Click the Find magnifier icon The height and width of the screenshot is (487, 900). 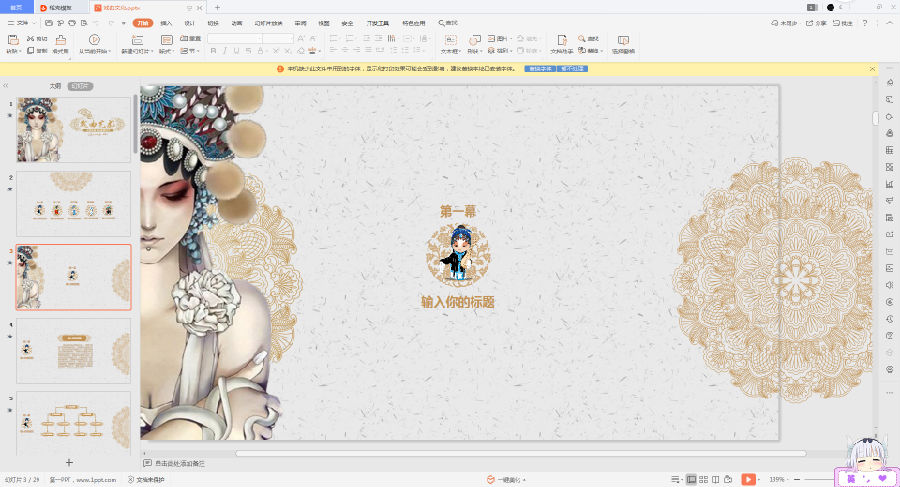point(581,38)
